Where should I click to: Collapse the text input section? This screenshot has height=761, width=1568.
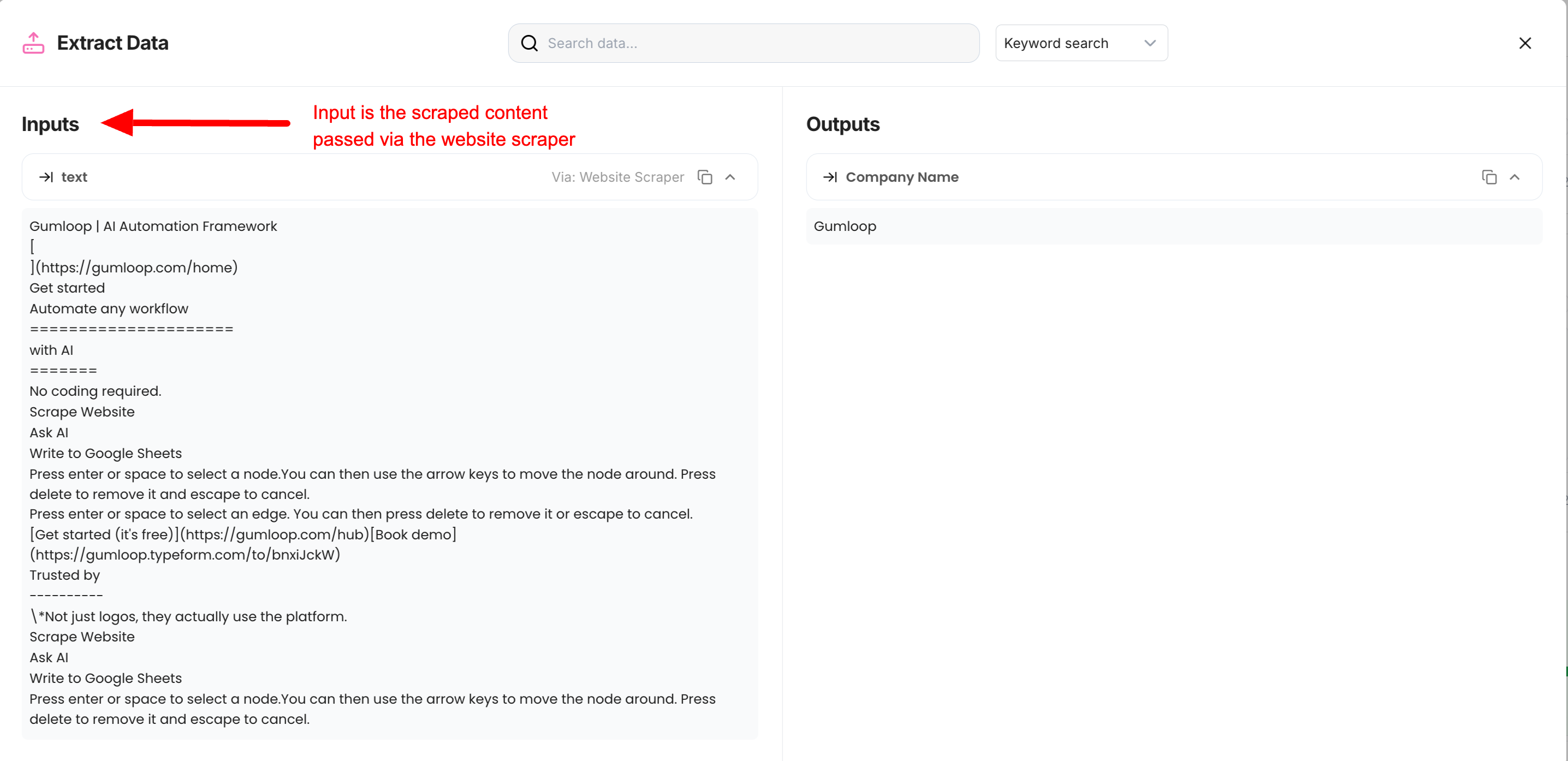pos(730,177)
